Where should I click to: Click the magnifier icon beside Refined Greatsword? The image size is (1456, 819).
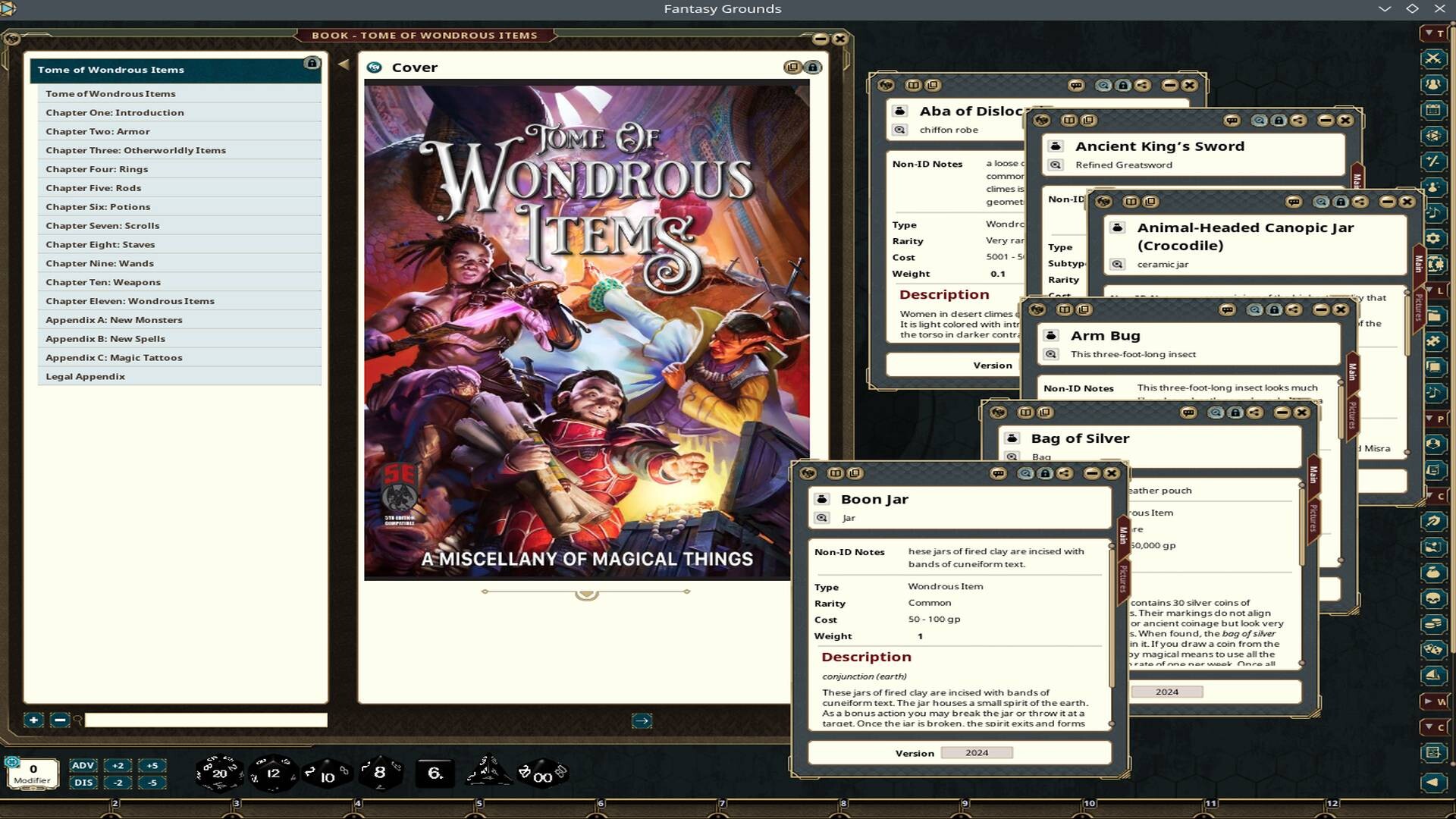click(1056, 165)
